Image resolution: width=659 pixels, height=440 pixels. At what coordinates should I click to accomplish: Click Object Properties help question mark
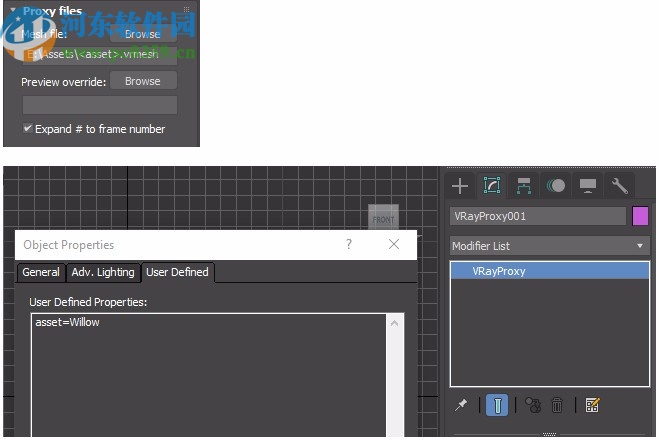348,244
